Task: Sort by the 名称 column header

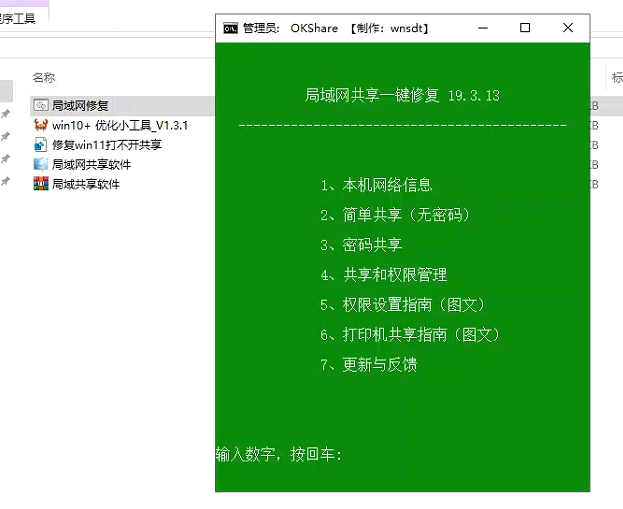Action: pyautogui.click(x=44, y=77)
